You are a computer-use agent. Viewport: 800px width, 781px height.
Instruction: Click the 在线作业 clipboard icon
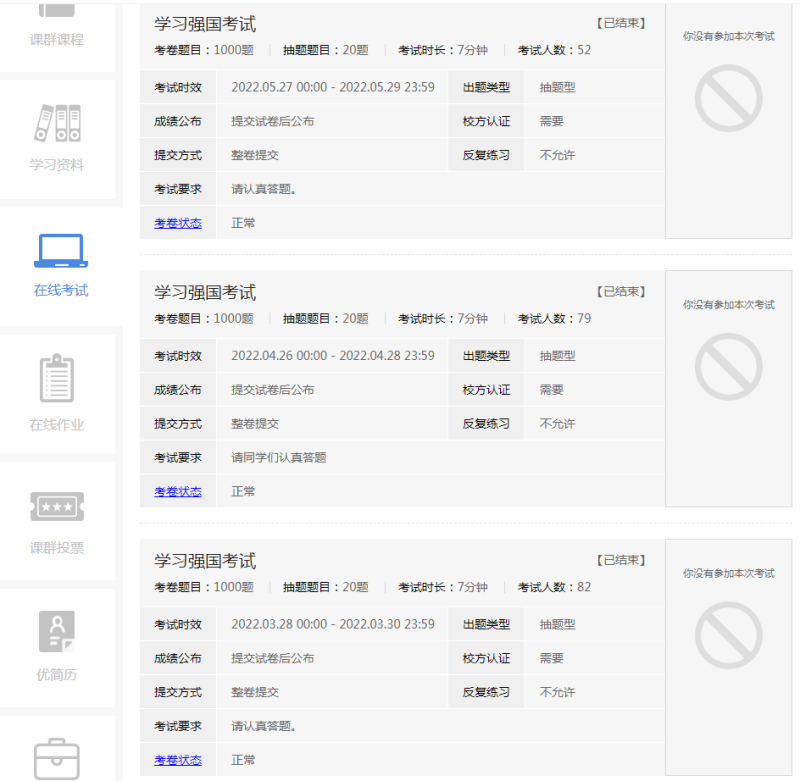click(57, 378)
